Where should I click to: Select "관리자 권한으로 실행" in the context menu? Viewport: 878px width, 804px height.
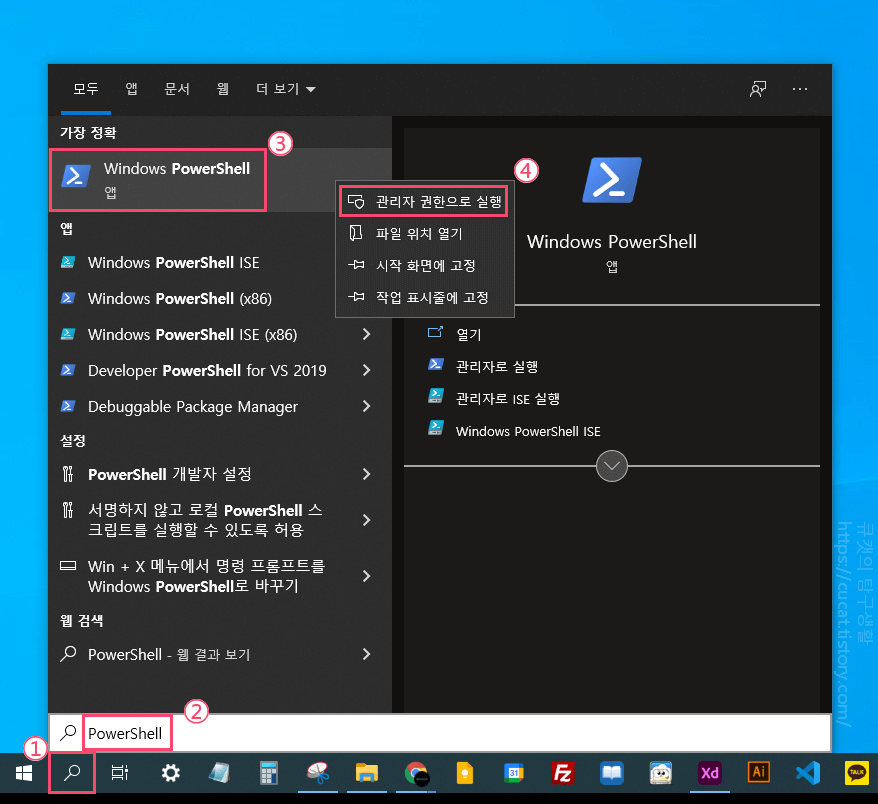[423, 200]
